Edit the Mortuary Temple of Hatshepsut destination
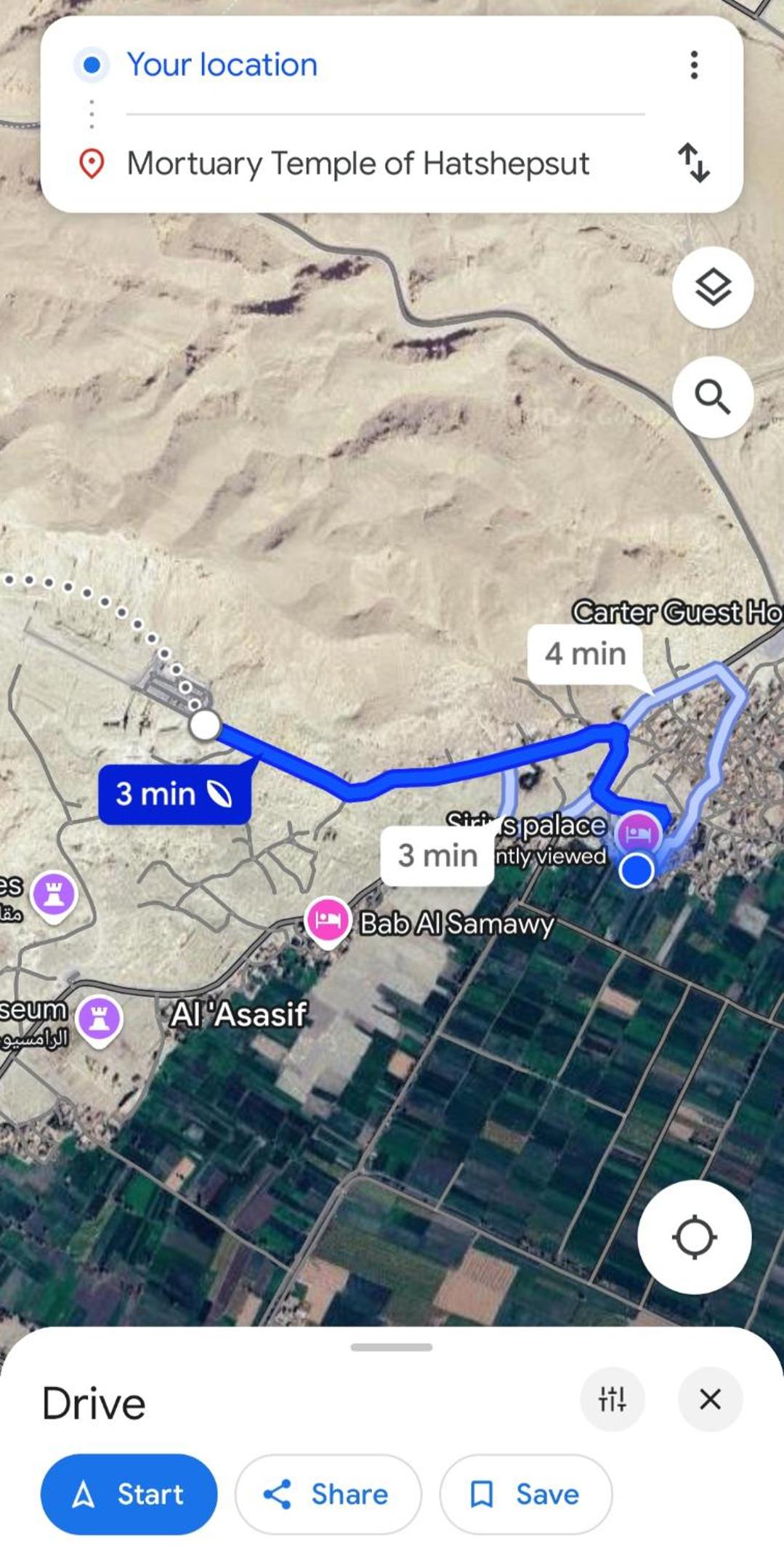Viewport: 784px width, 1555px height. pyautogui.click(x=385, y=163)
